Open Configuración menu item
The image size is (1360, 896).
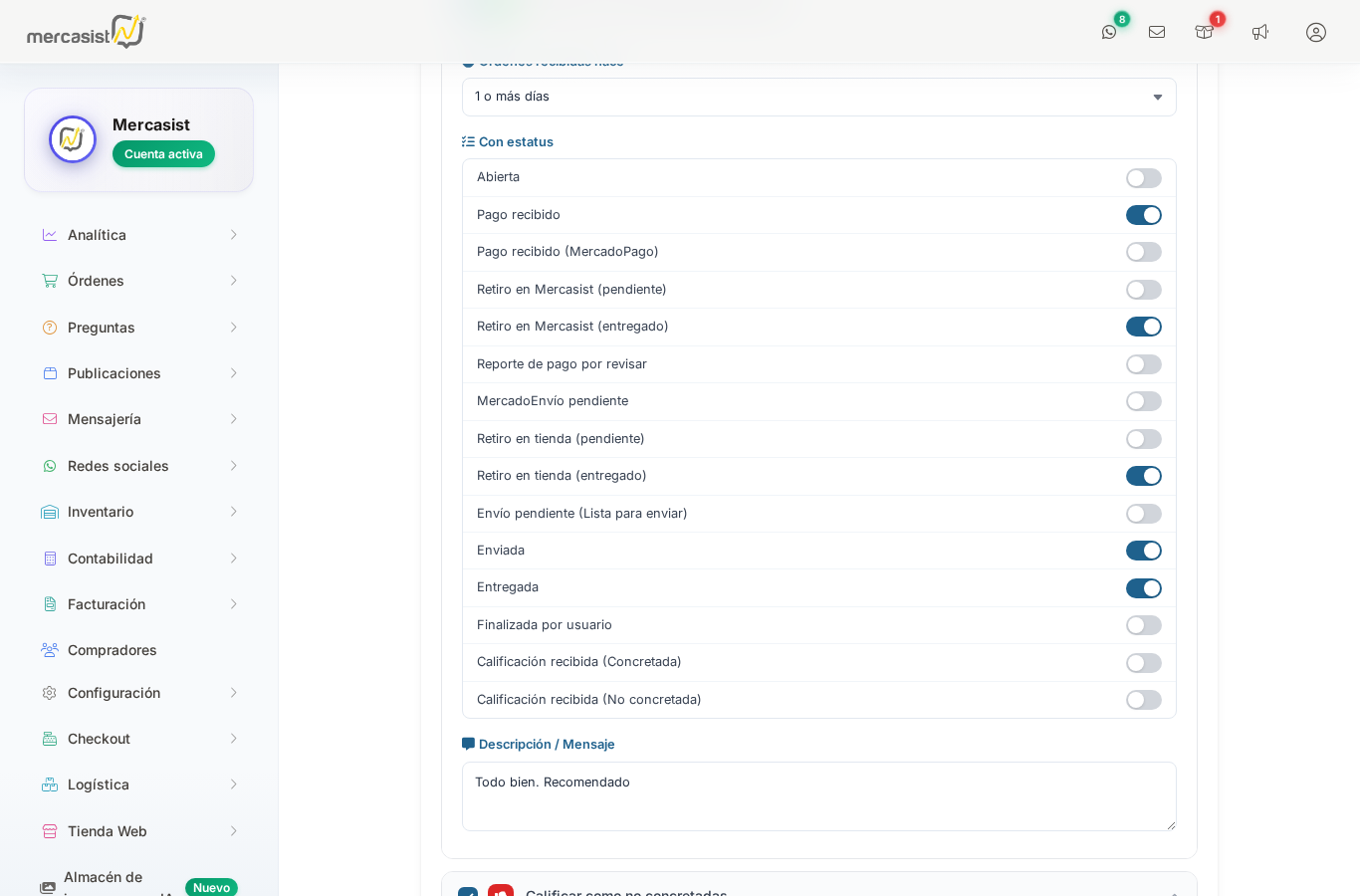click(x=139, y=693)
